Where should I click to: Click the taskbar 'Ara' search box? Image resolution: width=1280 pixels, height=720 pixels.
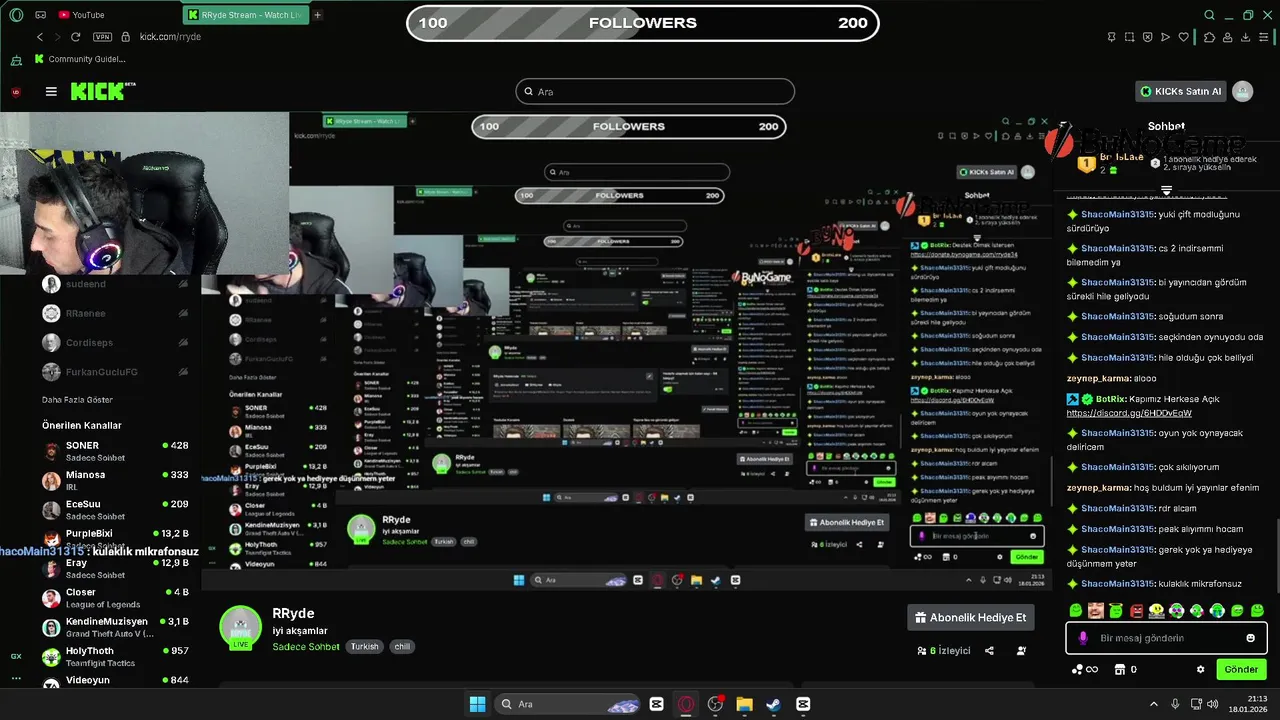coord(568,704)
